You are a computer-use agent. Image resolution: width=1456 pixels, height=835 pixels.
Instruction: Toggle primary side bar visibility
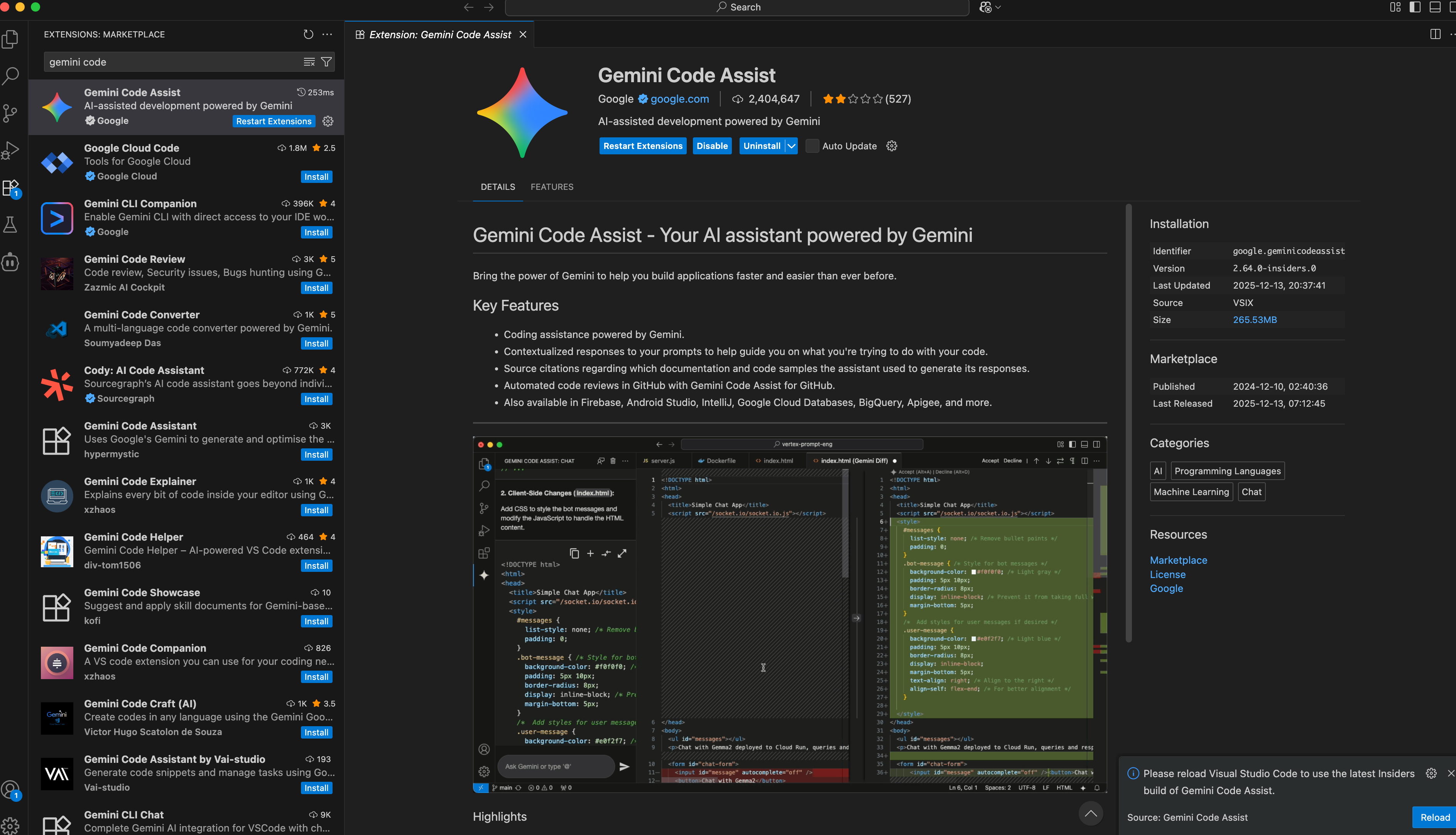(x=1415, y=7)
